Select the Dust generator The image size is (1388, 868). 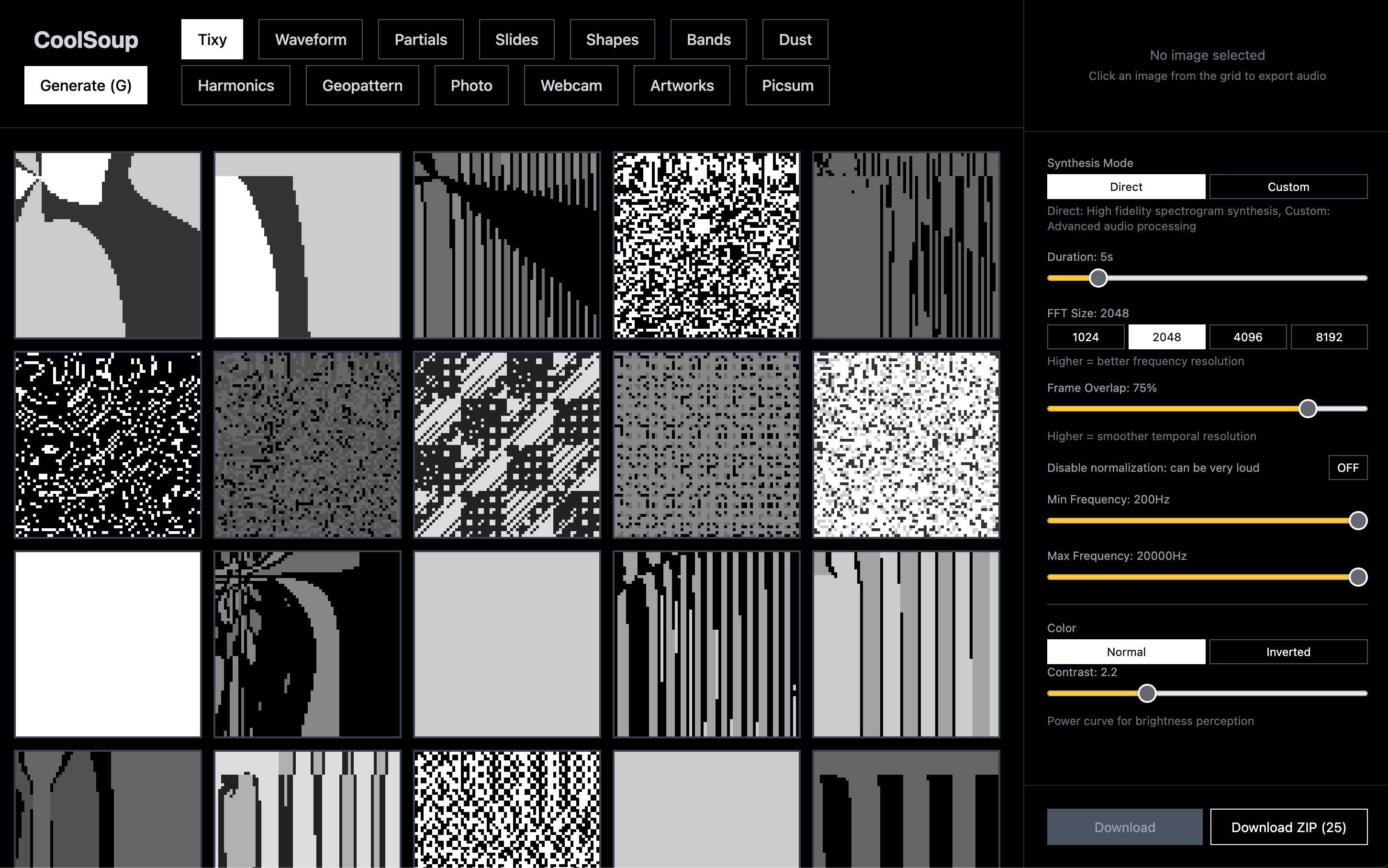[795, 39]
